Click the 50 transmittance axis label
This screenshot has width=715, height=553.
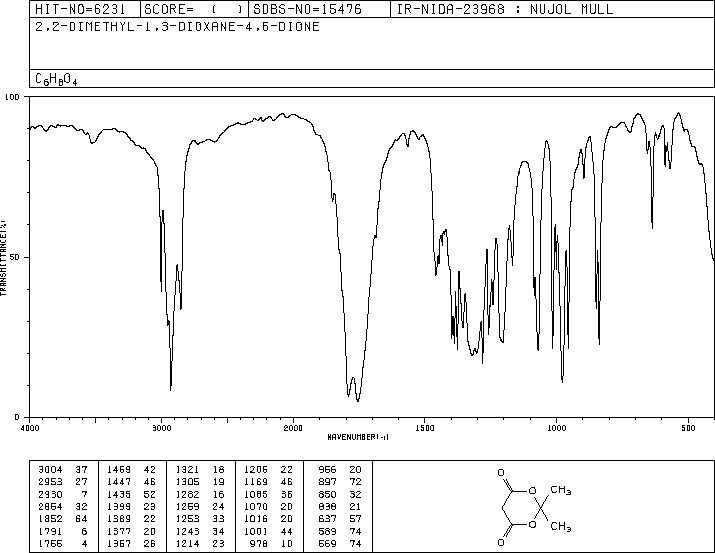[x=15, y=257]
